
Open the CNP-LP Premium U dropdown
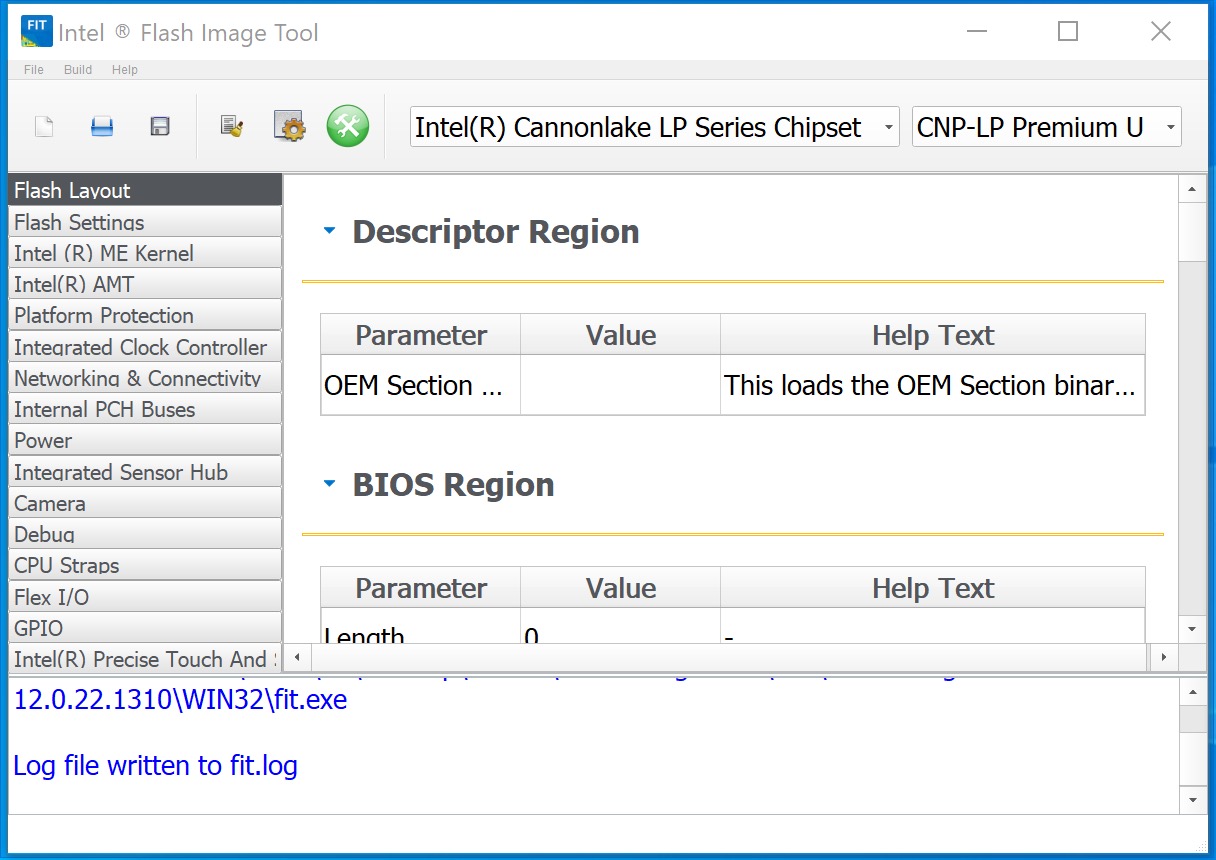click(1046, 127)
